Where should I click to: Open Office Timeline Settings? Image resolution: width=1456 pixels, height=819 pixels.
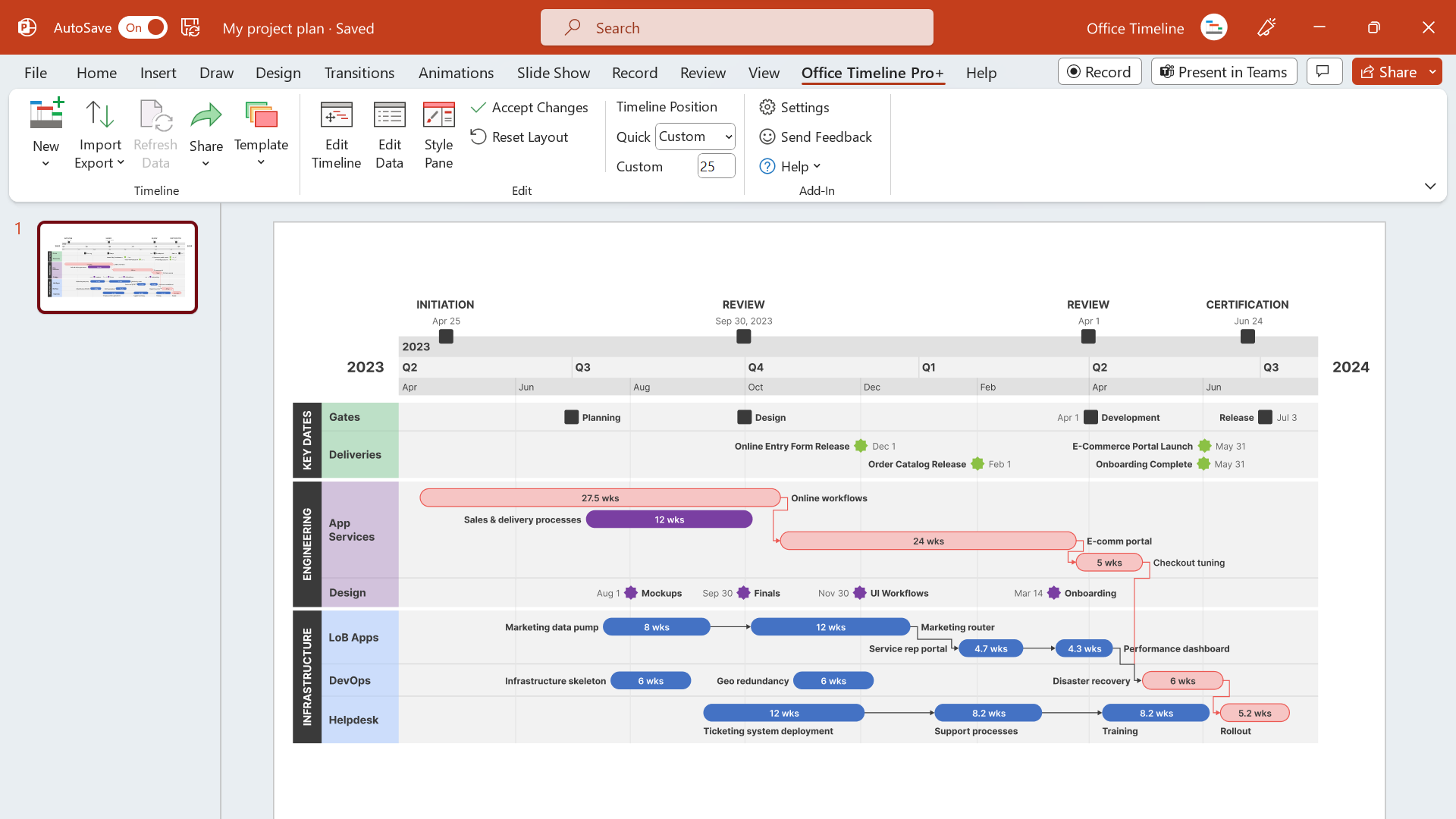(x=794, y=107)
